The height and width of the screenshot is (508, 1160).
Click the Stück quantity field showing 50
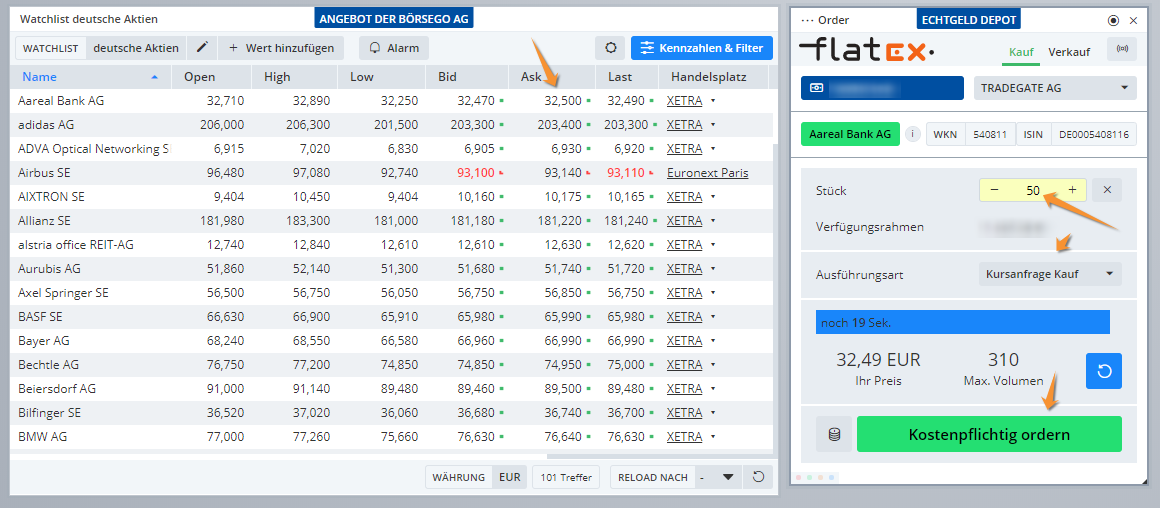(1033, 190)
